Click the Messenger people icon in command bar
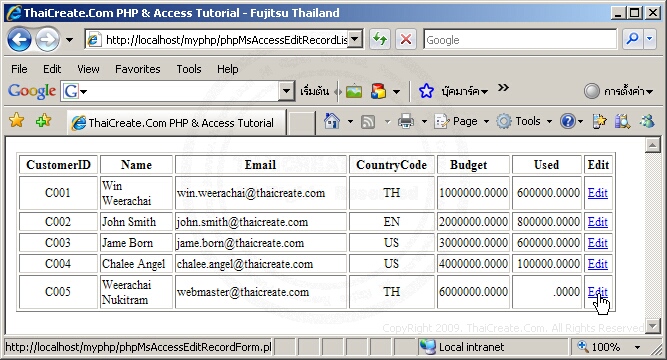 point(647,122)
